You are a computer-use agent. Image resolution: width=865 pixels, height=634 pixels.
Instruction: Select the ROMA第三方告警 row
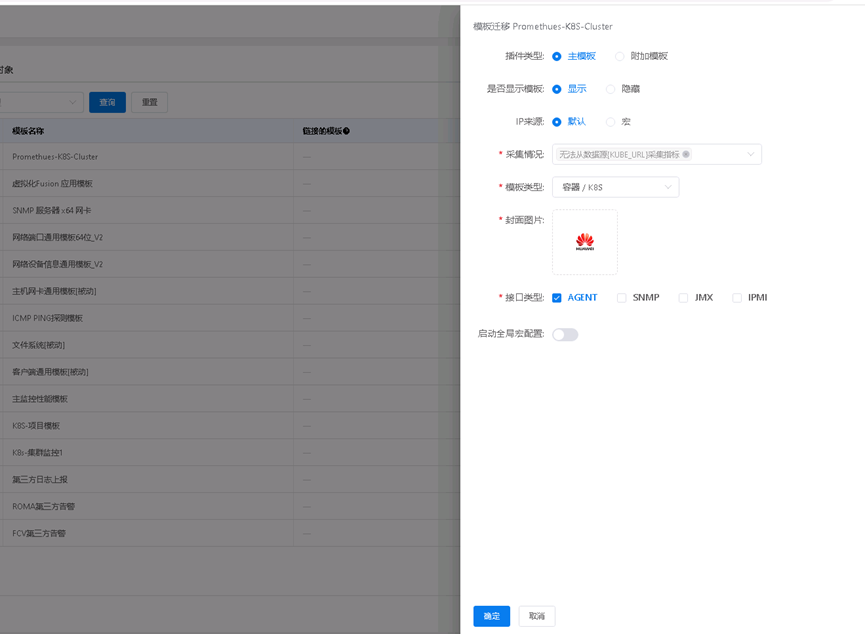pyautogui.click(x=229, y=507)
